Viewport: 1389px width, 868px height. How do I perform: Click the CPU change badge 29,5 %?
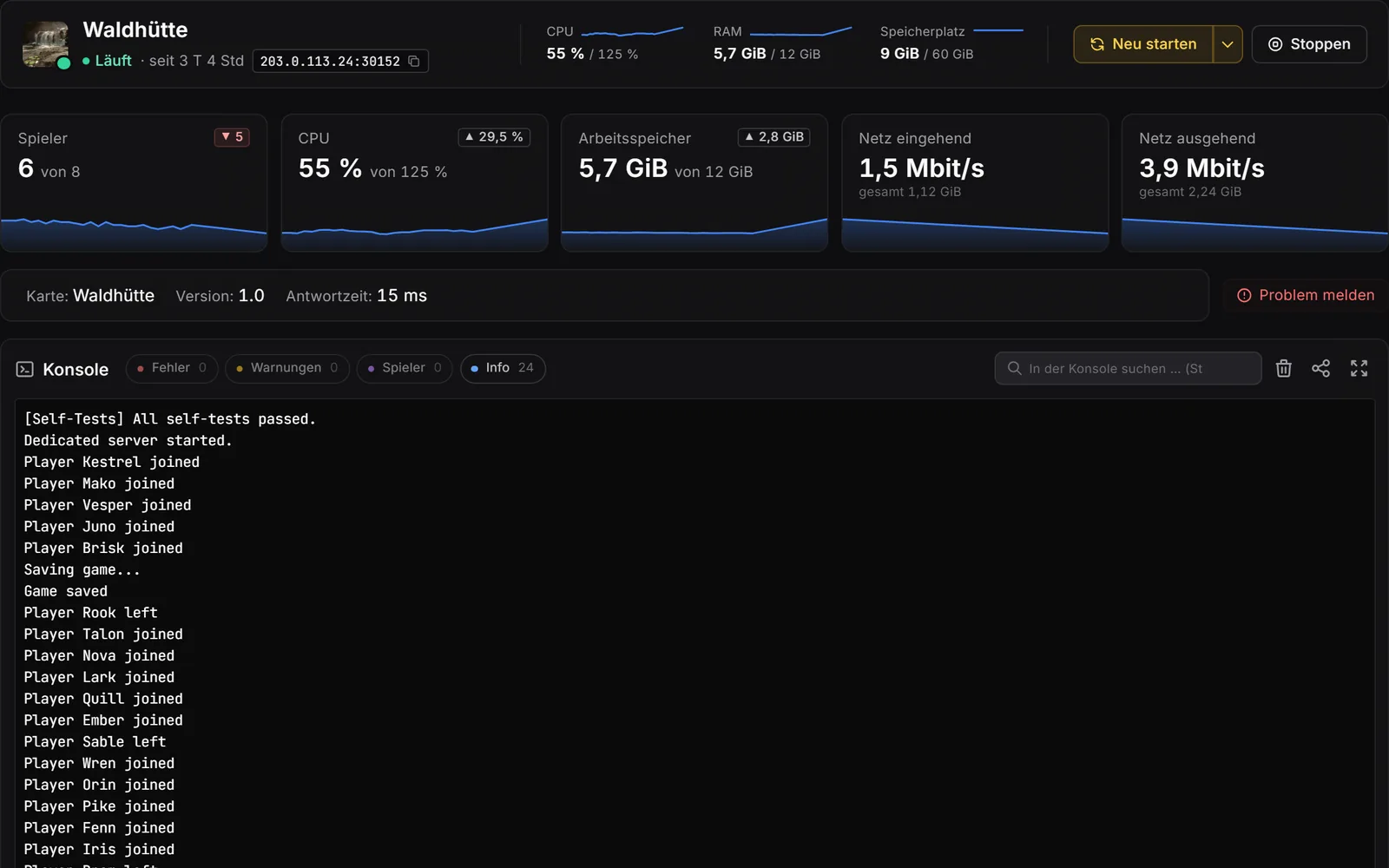point(494,137)
